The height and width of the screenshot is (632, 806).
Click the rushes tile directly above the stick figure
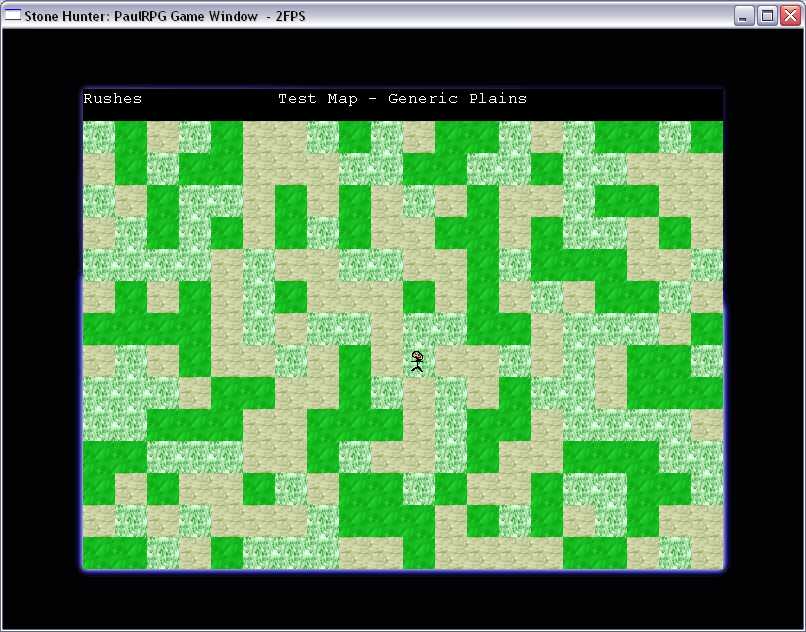(418, 329)
